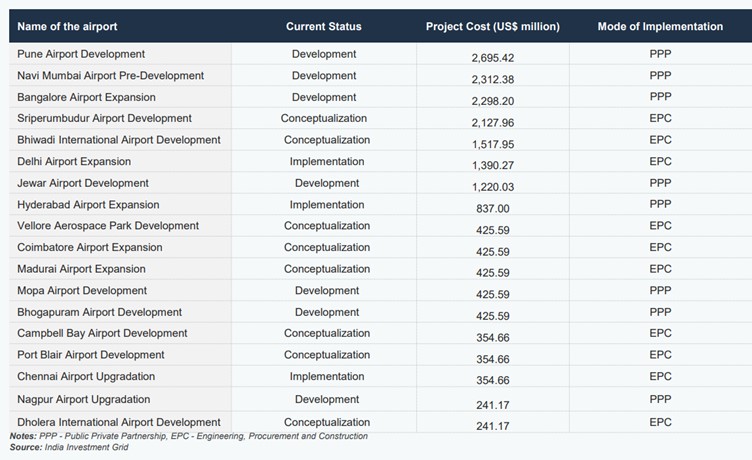752x460 pixels.
Task: Select the Implementation status for Chennai Airport
Action: pos(327,376)
